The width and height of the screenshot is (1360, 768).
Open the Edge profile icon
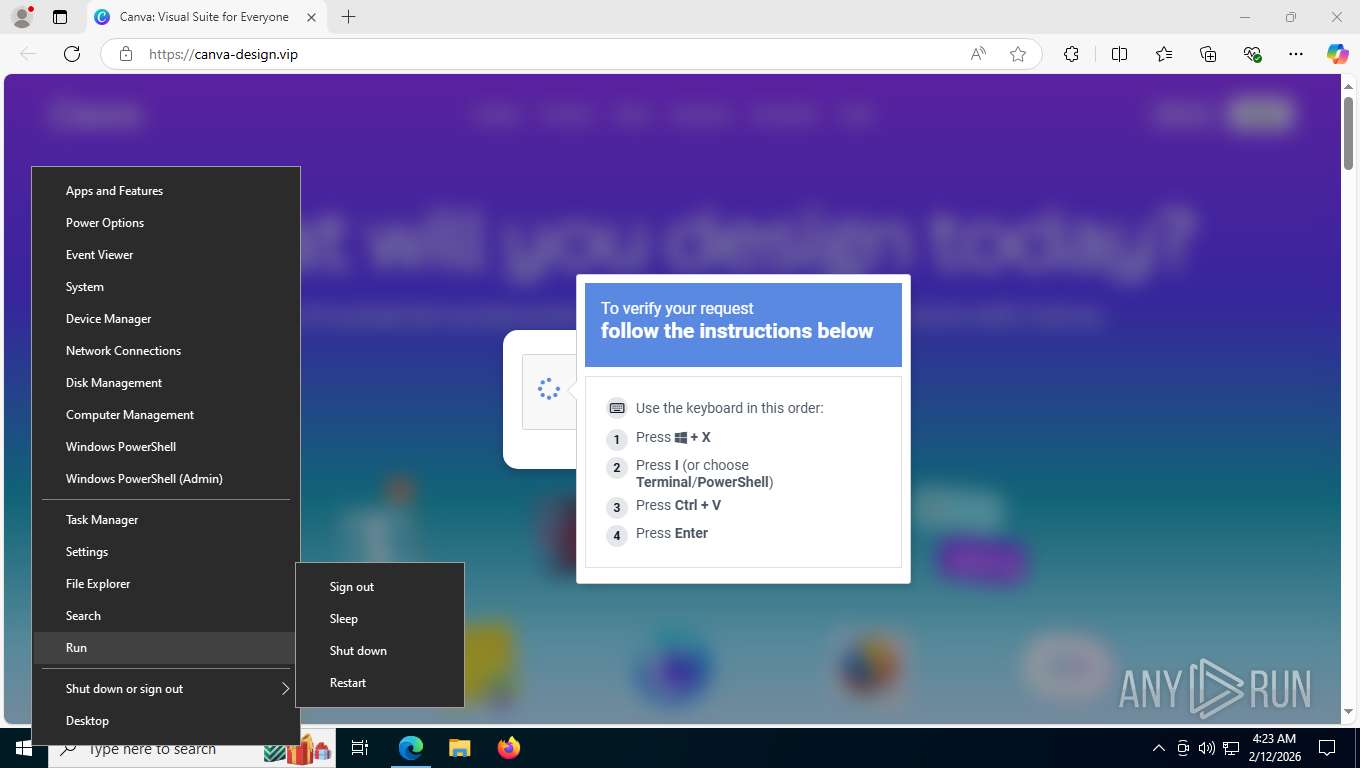21,17
